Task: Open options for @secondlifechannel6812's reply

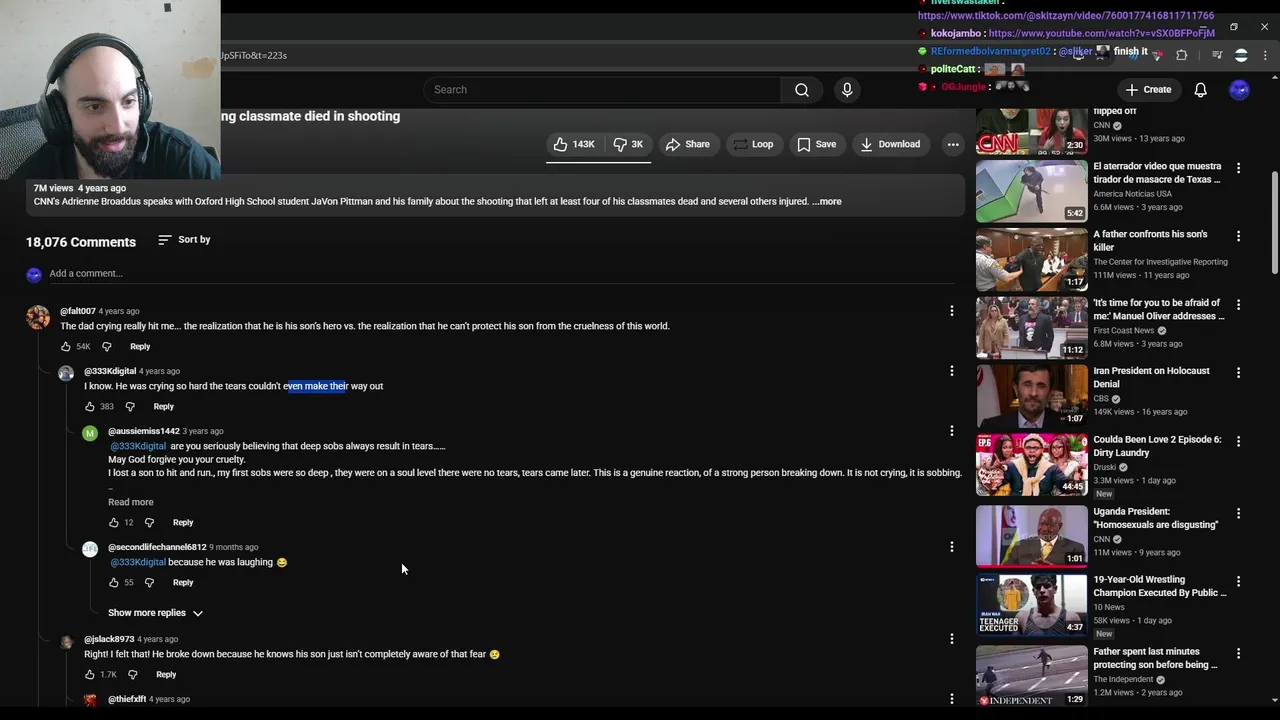Action: click(952, 547)
